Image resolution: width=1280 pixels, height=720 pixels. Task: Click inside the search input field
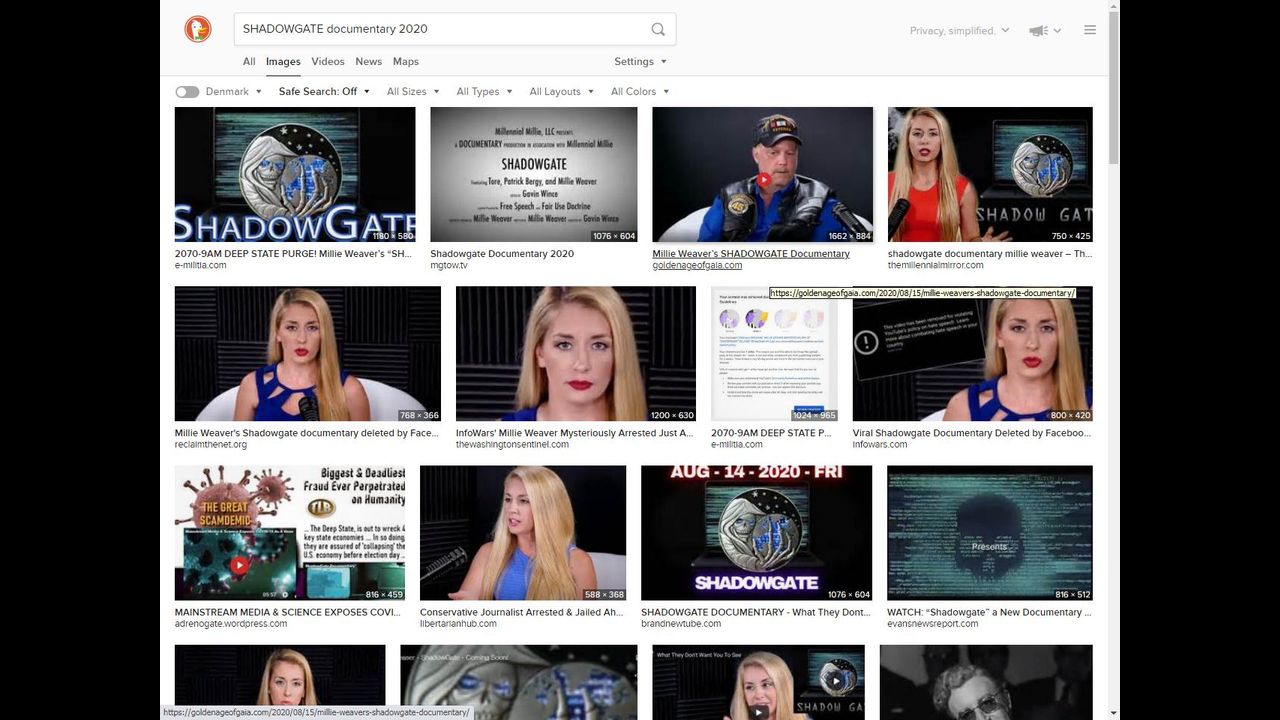(440, 30)
